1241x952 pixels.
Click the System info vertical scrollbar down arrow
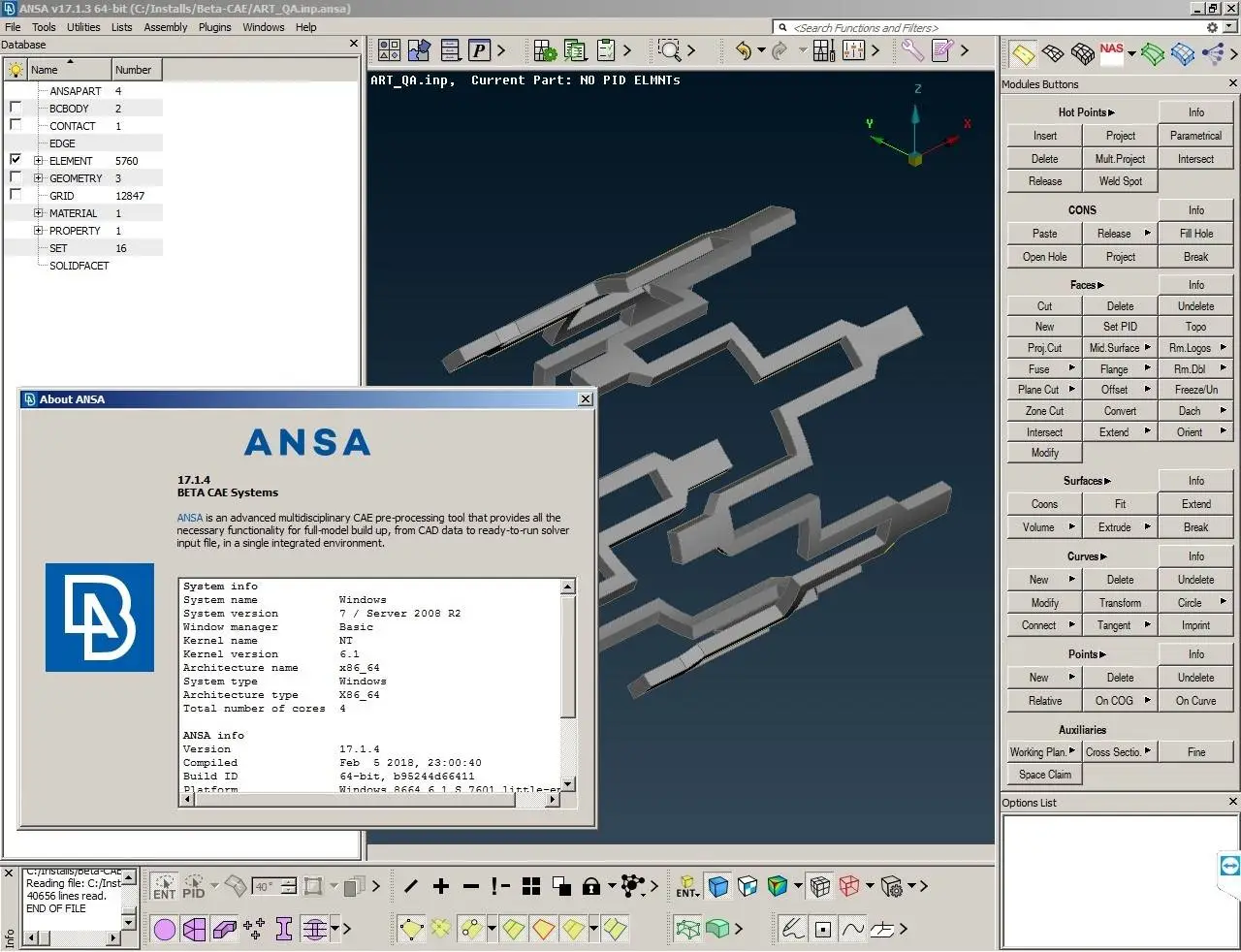(568, 783)
